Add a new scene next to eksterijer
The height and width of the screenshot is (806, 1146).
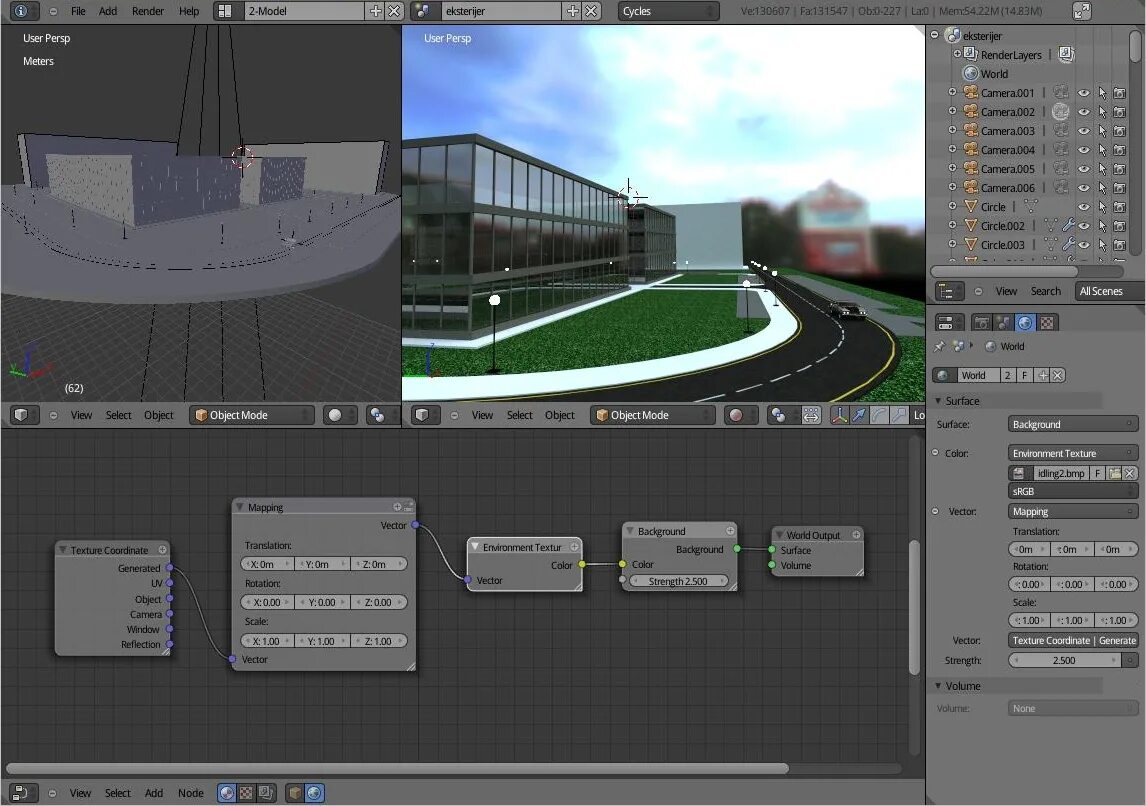click(x=573, y=11)
